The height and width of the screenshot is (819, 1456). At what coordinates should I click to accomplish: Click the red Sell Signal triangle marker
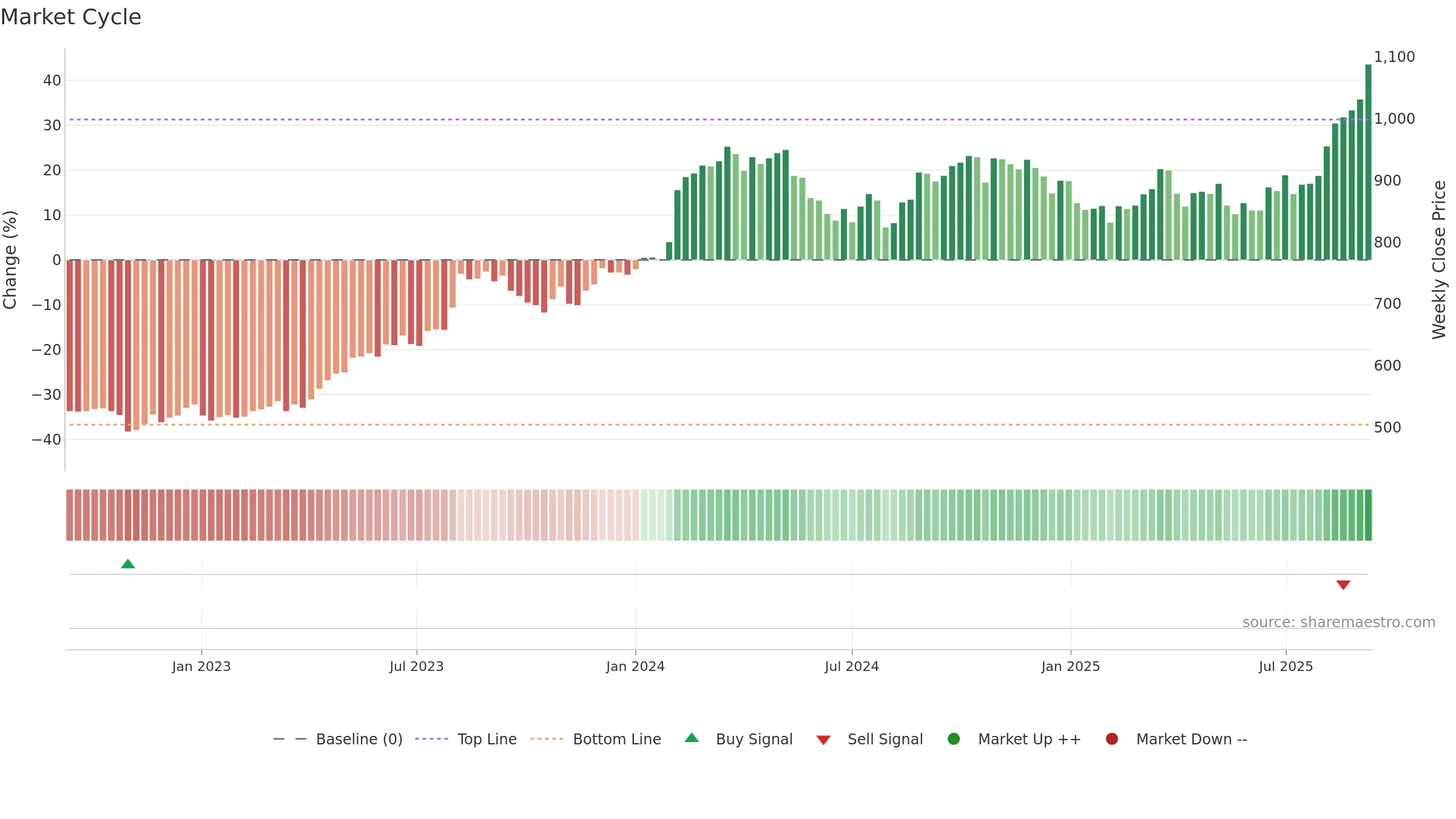point(1343,585)
